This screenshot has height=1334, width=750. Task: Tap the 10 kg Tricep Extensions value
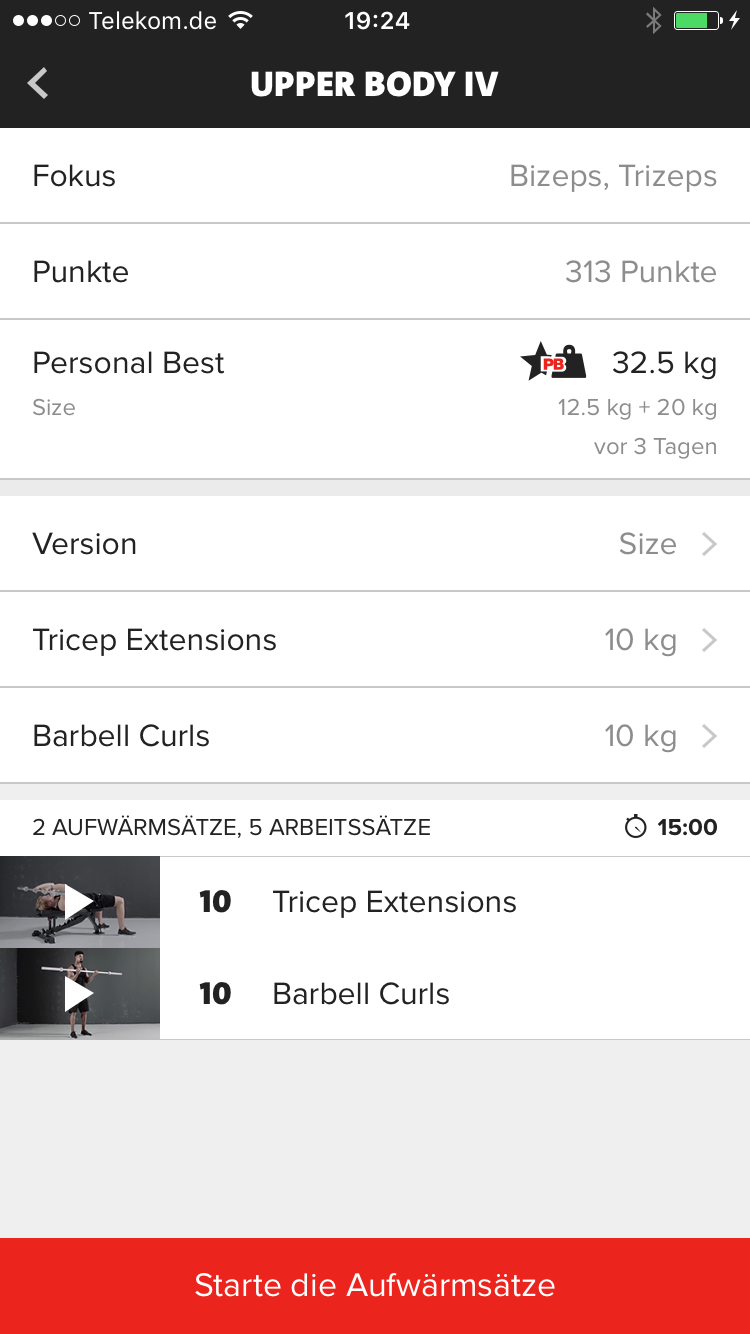640,640
